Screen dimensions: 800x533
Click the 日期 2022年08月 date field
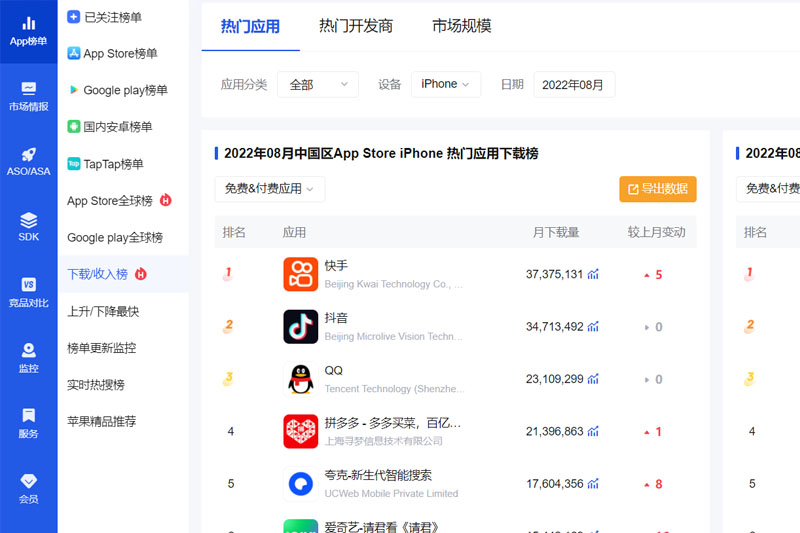pyautogui.click(x=574, y=85)
